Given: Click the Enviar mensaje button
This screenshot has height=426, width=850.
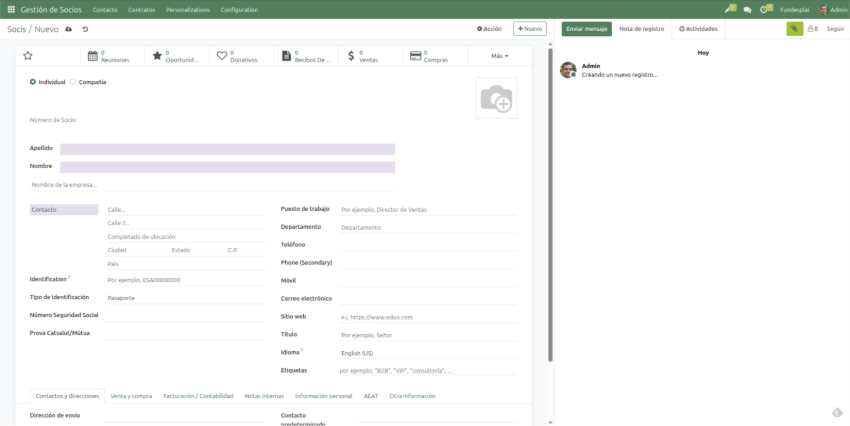Looking at the screenshot, I should [x=586, y=29].
